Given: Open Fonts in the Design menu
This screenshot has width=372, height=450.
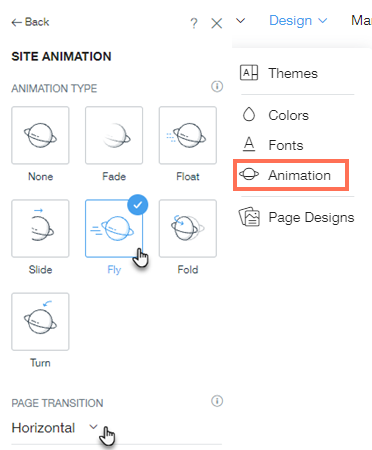Looking at the screenshot, I should click(273, 145).
